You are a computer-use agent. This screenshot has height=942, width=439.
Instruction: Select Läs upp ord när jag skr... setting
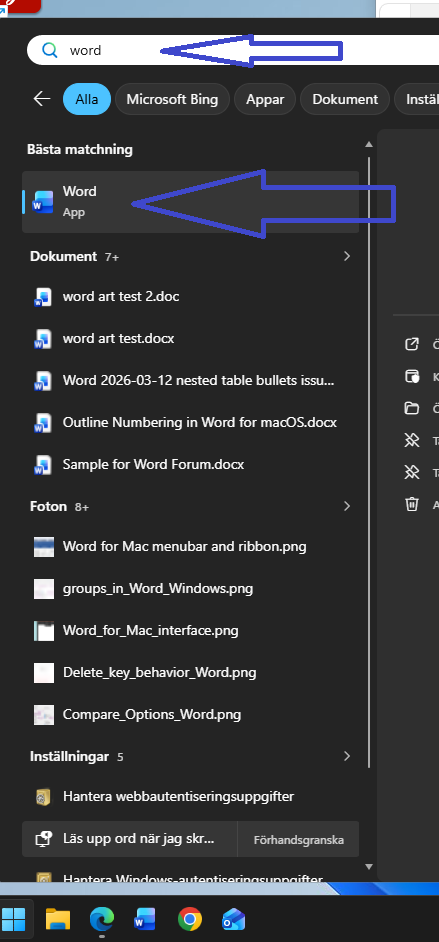[x=130, y=839]
